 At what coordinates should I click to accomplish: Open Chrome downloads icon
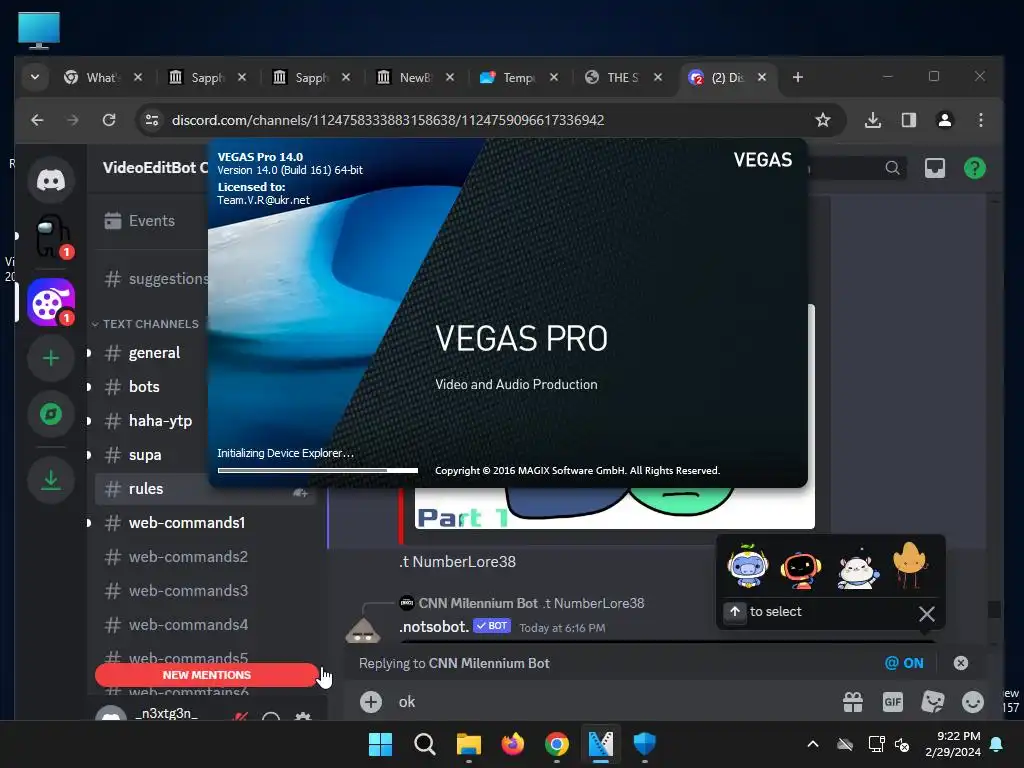click(872, 120)
